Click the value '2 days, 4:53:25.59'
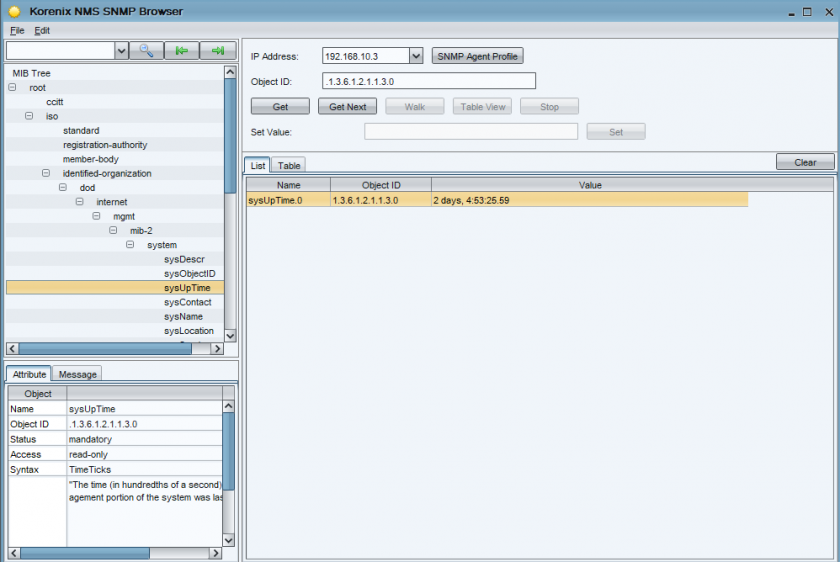 coord(471,200)
